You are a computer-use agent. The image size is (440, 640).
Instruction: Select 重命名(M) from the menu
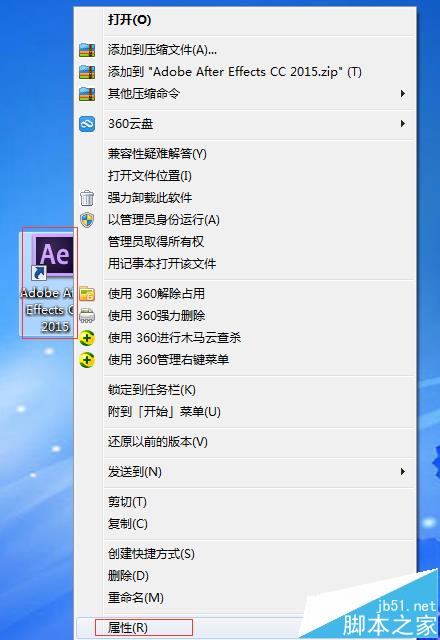[x=245, y=598]
